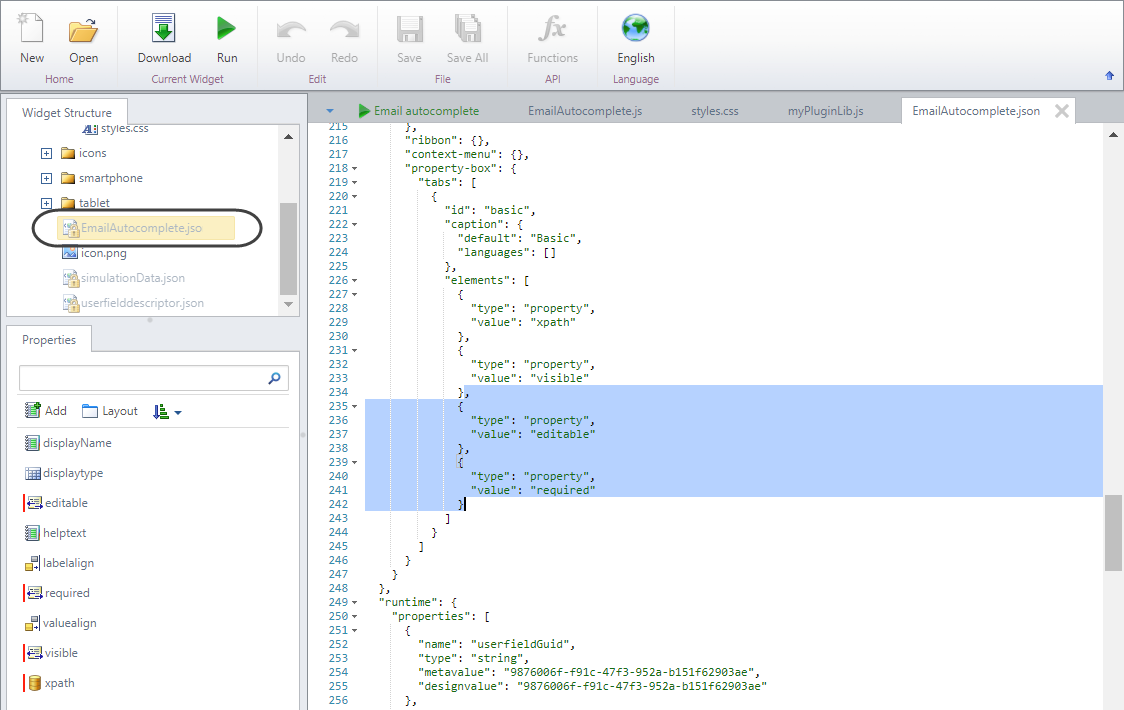Open the tab list dropdown arrow

(x=330, y=111)
